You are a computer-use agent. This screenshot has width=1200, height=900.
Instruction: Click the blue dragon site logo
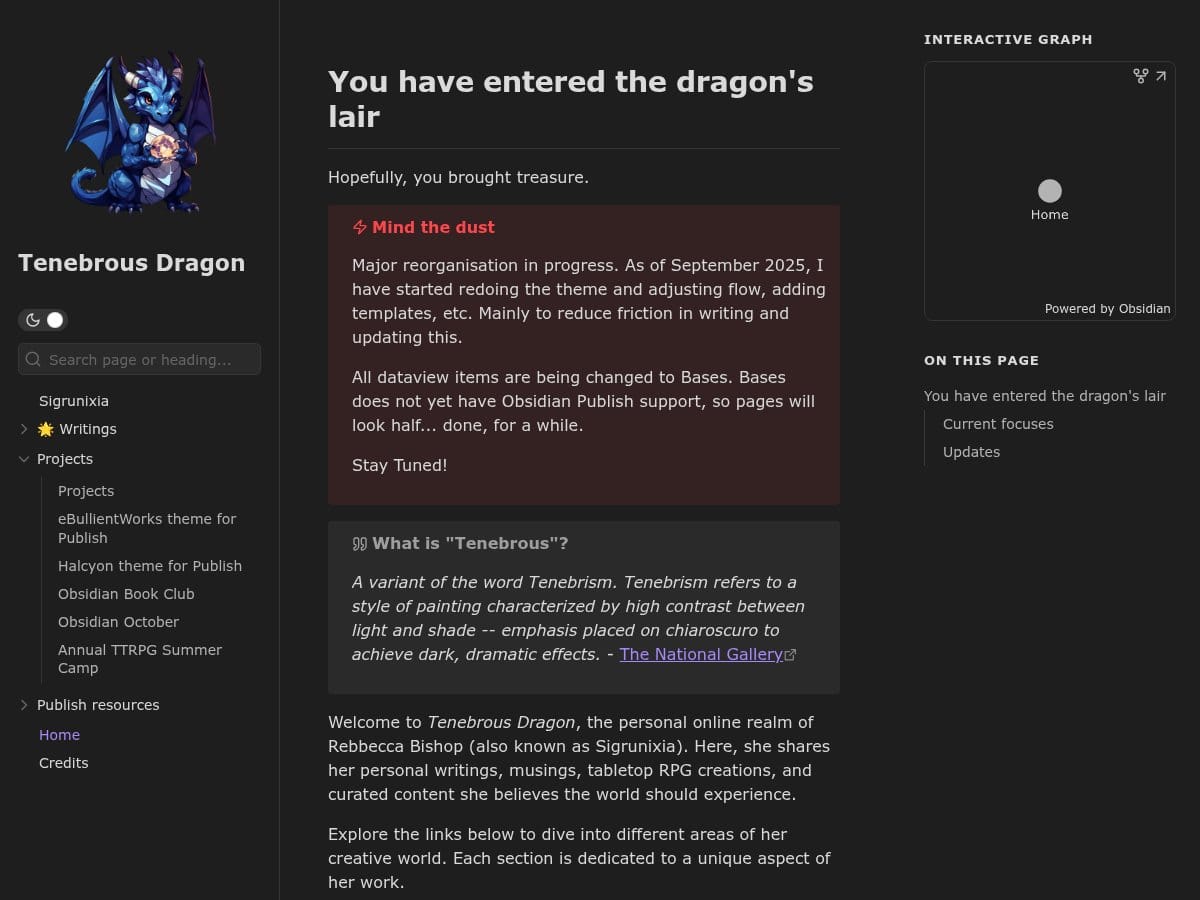click(x=140, y=133)
